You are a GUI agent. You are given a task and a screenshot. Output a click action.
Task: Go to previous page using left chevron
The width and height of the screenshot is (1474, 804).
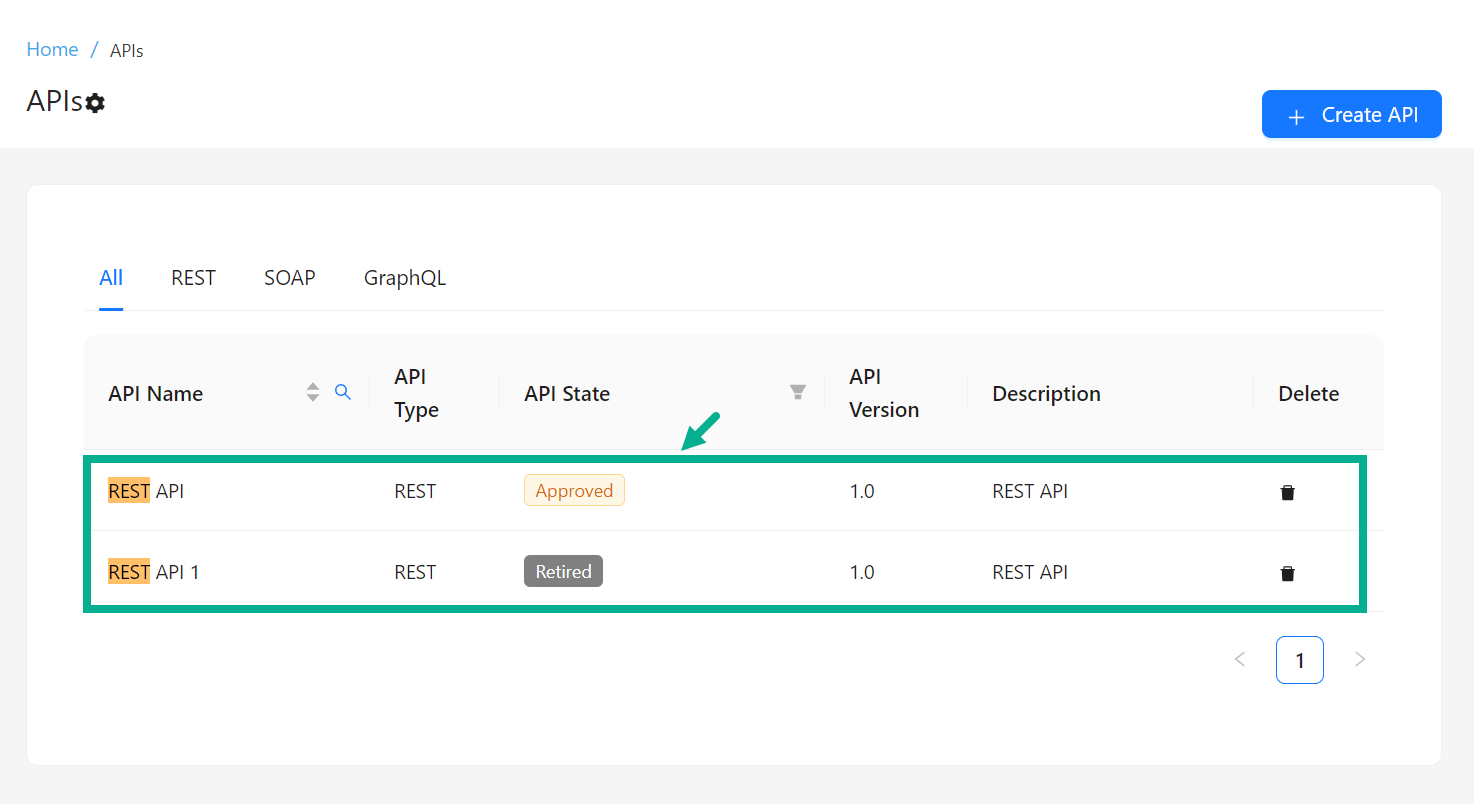tap(1240, 659)
